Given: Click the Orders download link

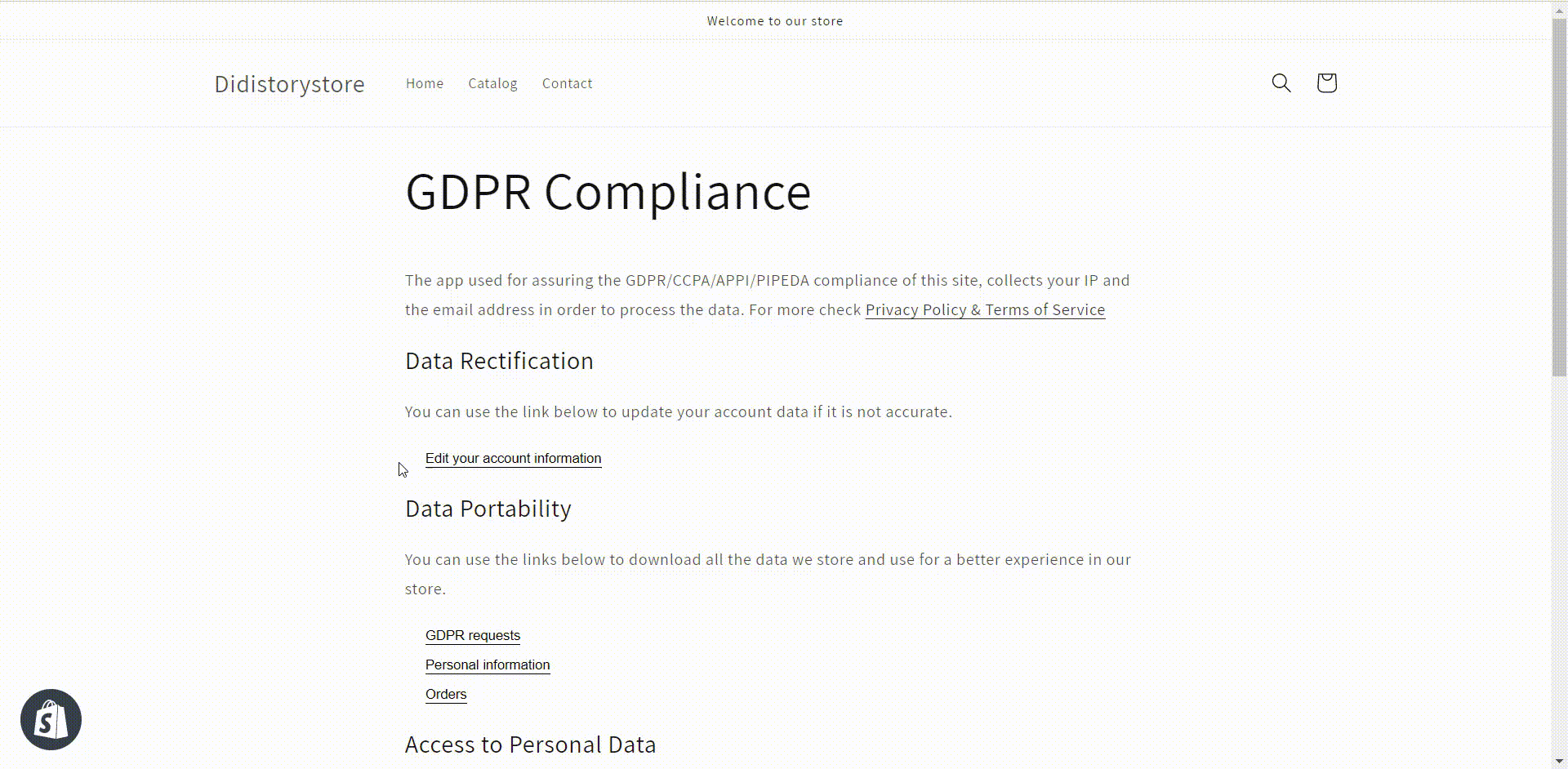Looking at the screenshot, I should point(446,695).
